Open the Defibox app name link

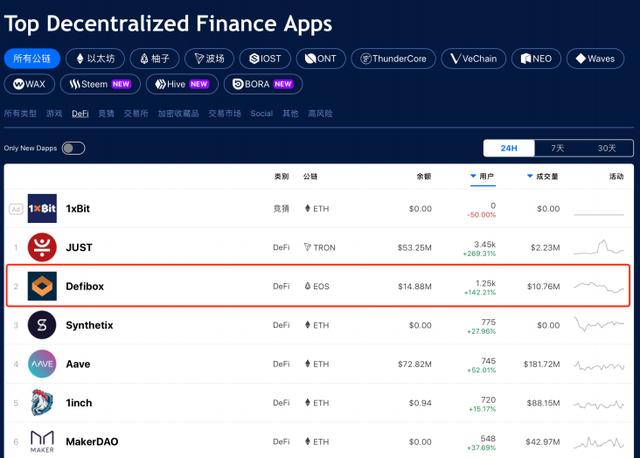pos(85,286)
